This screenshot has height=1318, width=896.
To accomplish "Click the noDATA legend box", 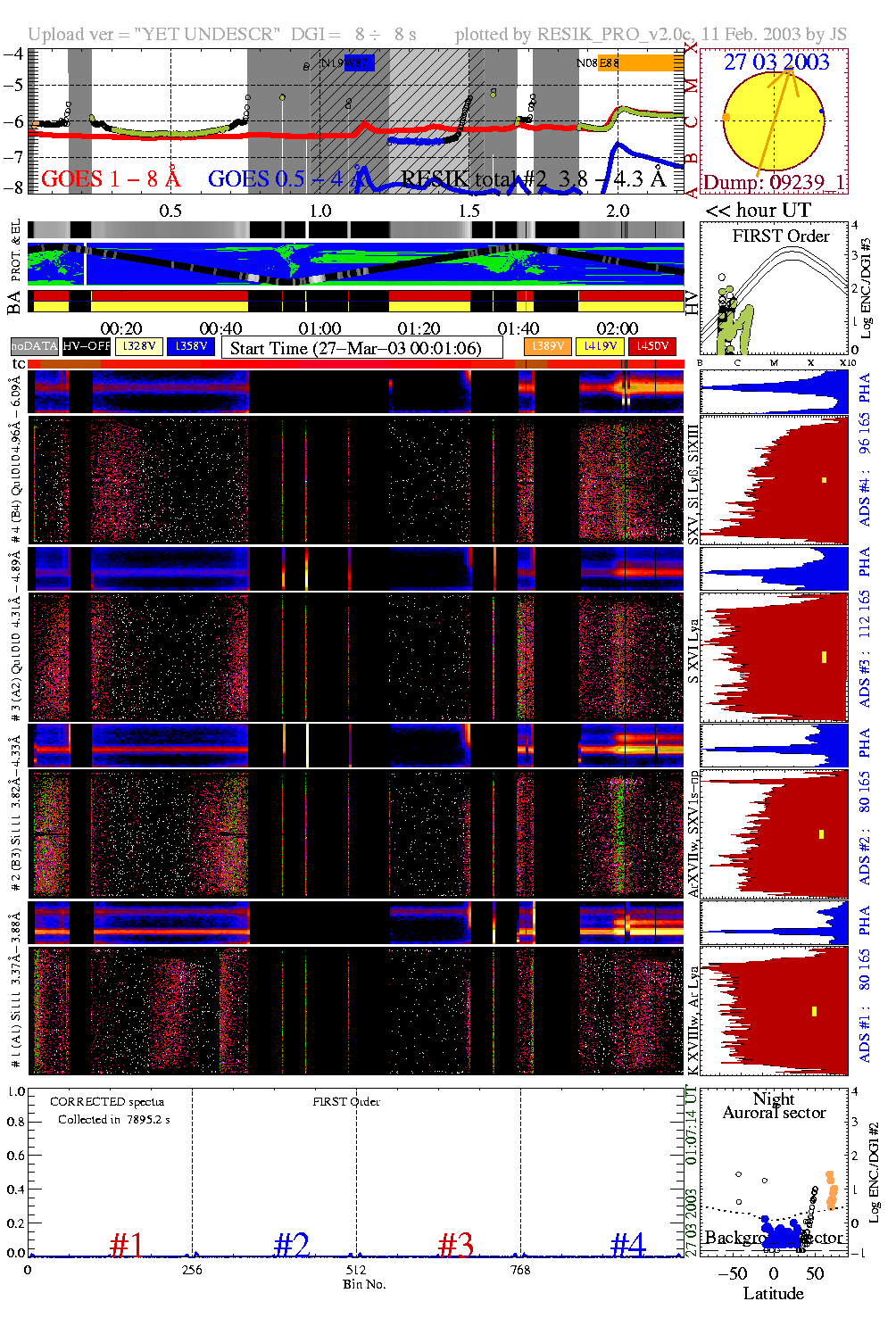I will (x=35, y=346).
